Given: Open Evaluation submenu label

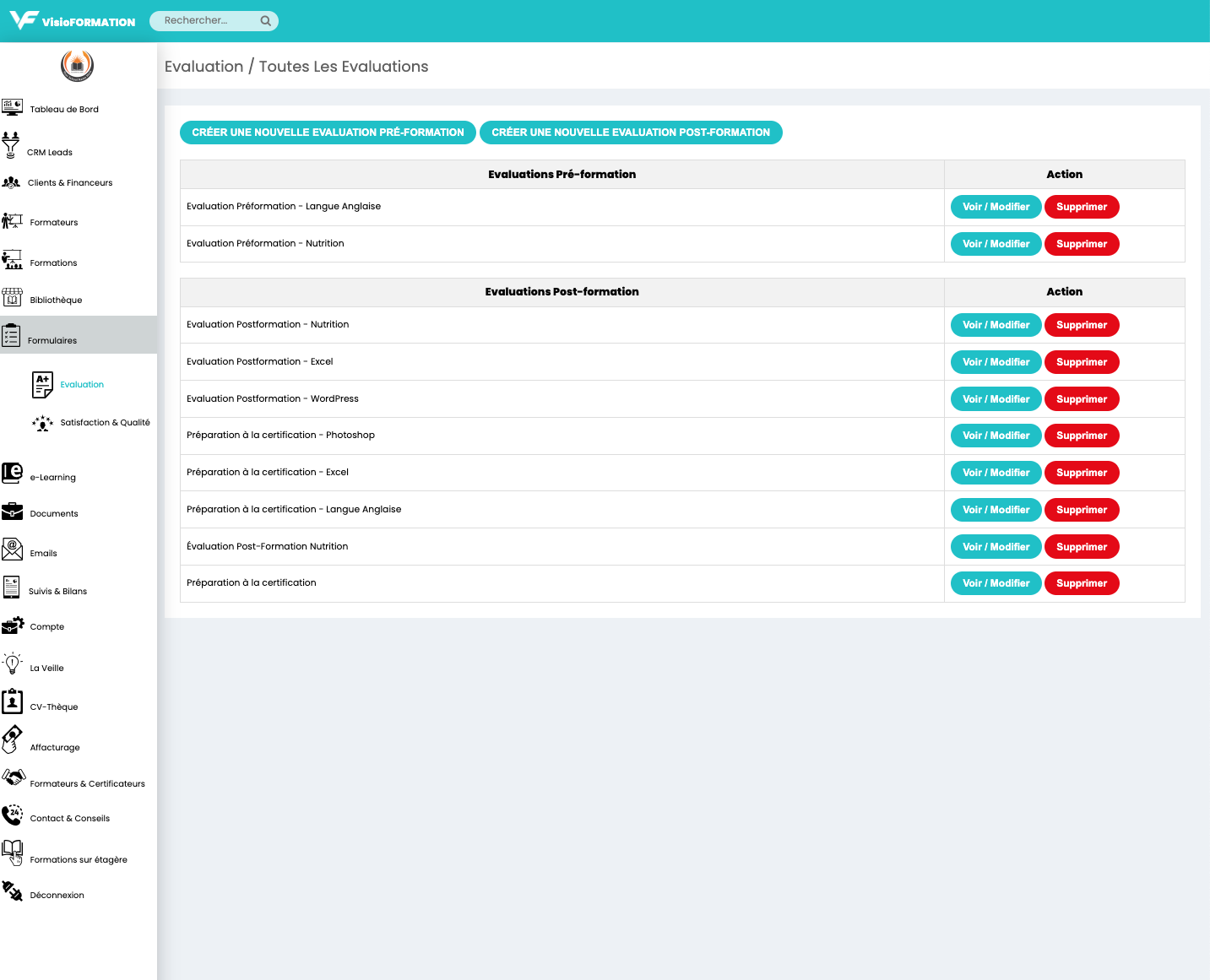Looking at the screenshot, I should (x=82, y=385).
